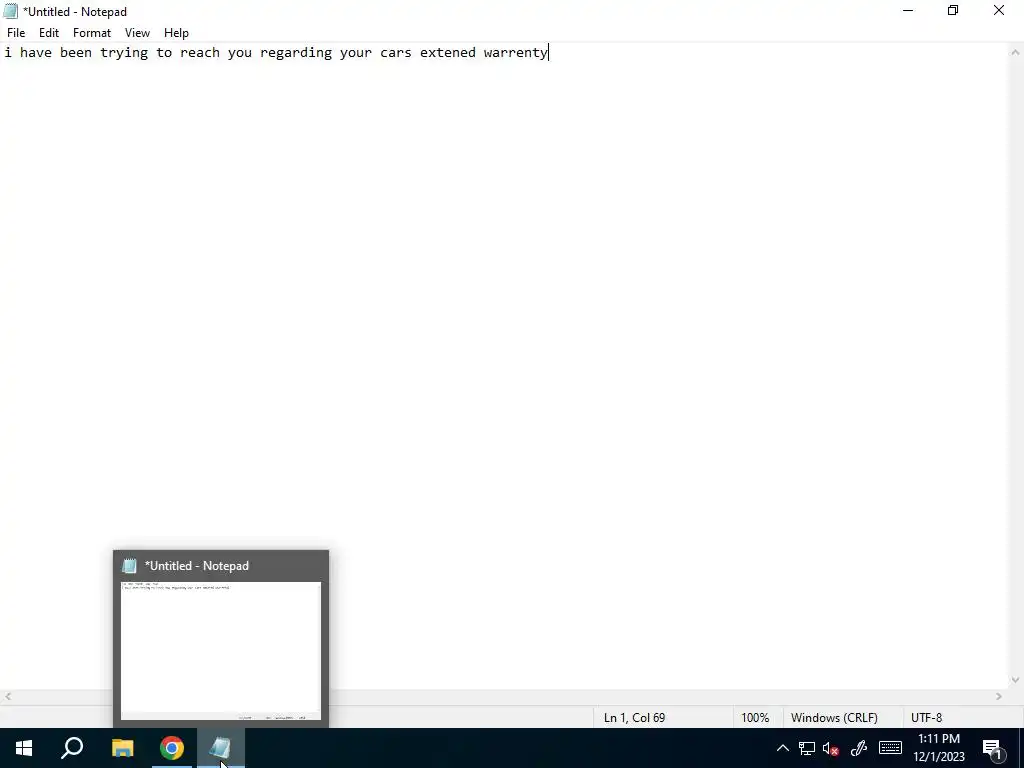Click '*Untitled - Notepad' in the title bar
This screenshot has height=768, width=1024.
click(x=74, y=12)
